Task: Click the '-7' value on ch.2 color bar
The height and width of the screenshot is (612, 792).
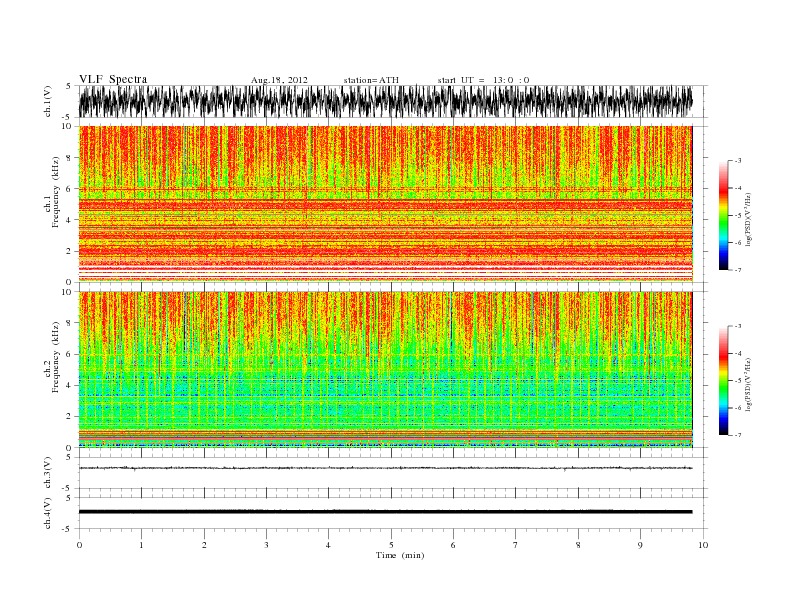Action: 737,435
